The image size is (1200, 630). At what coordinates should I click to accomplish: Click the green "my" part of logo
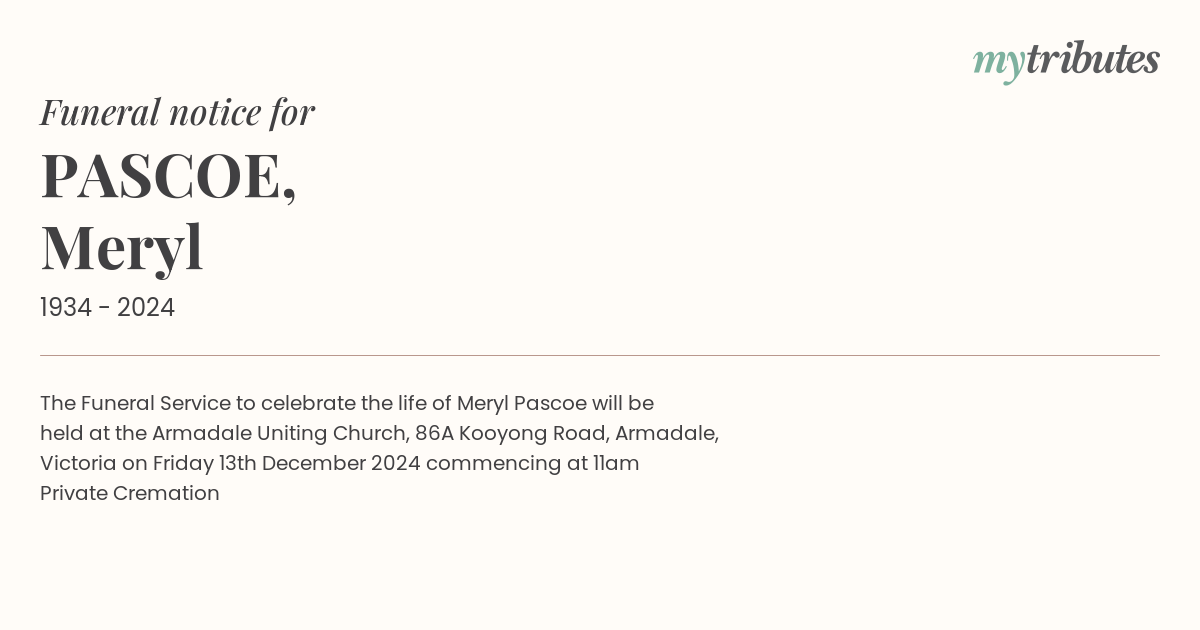(999, 63)
